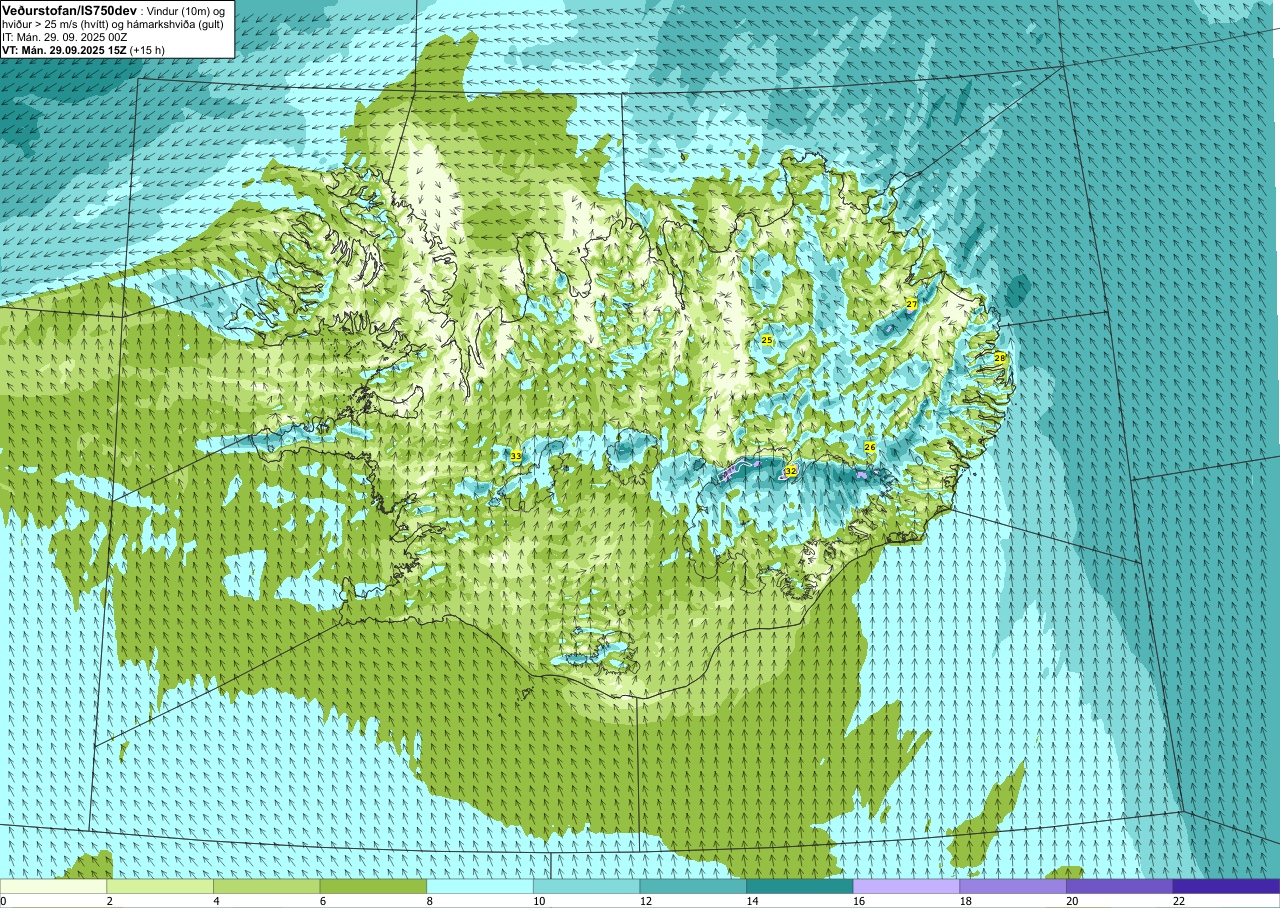This screenshot has width=1280, height=908.
Task: Click the hviður > 25 m/s description line
Action: 113,23
